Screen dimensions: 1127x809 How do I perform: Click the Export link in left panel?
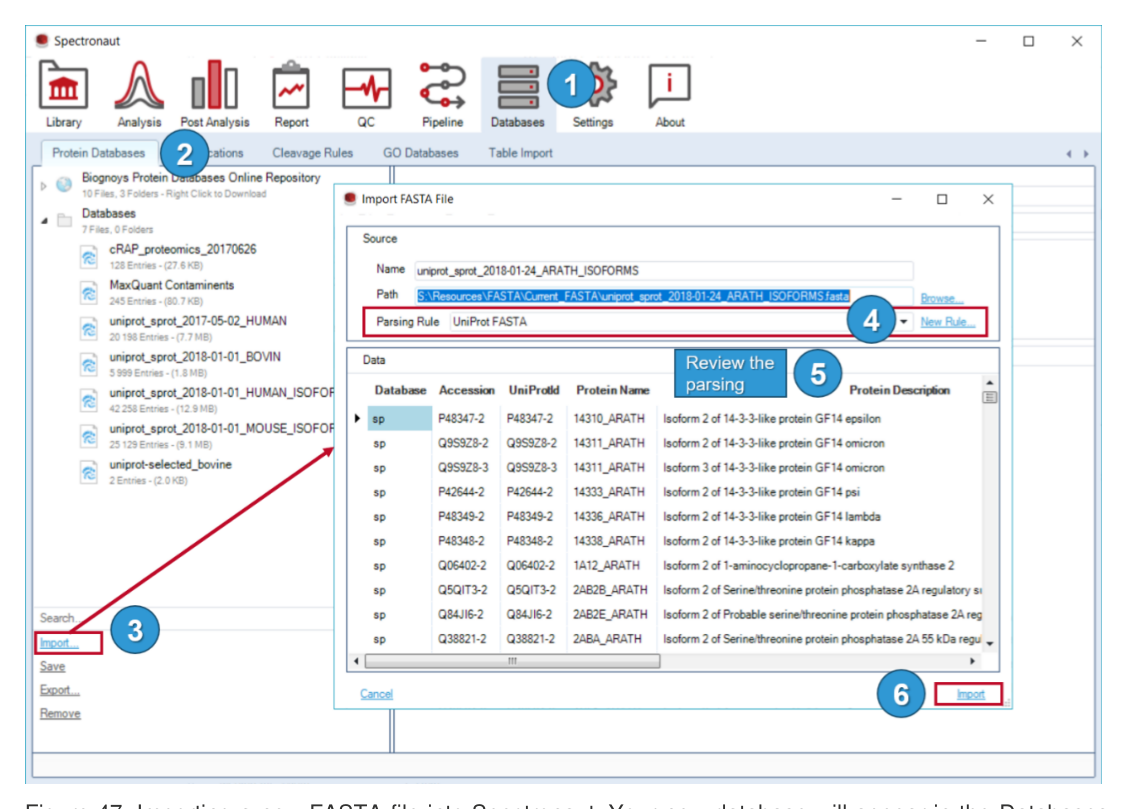click(x=60, y=690)
